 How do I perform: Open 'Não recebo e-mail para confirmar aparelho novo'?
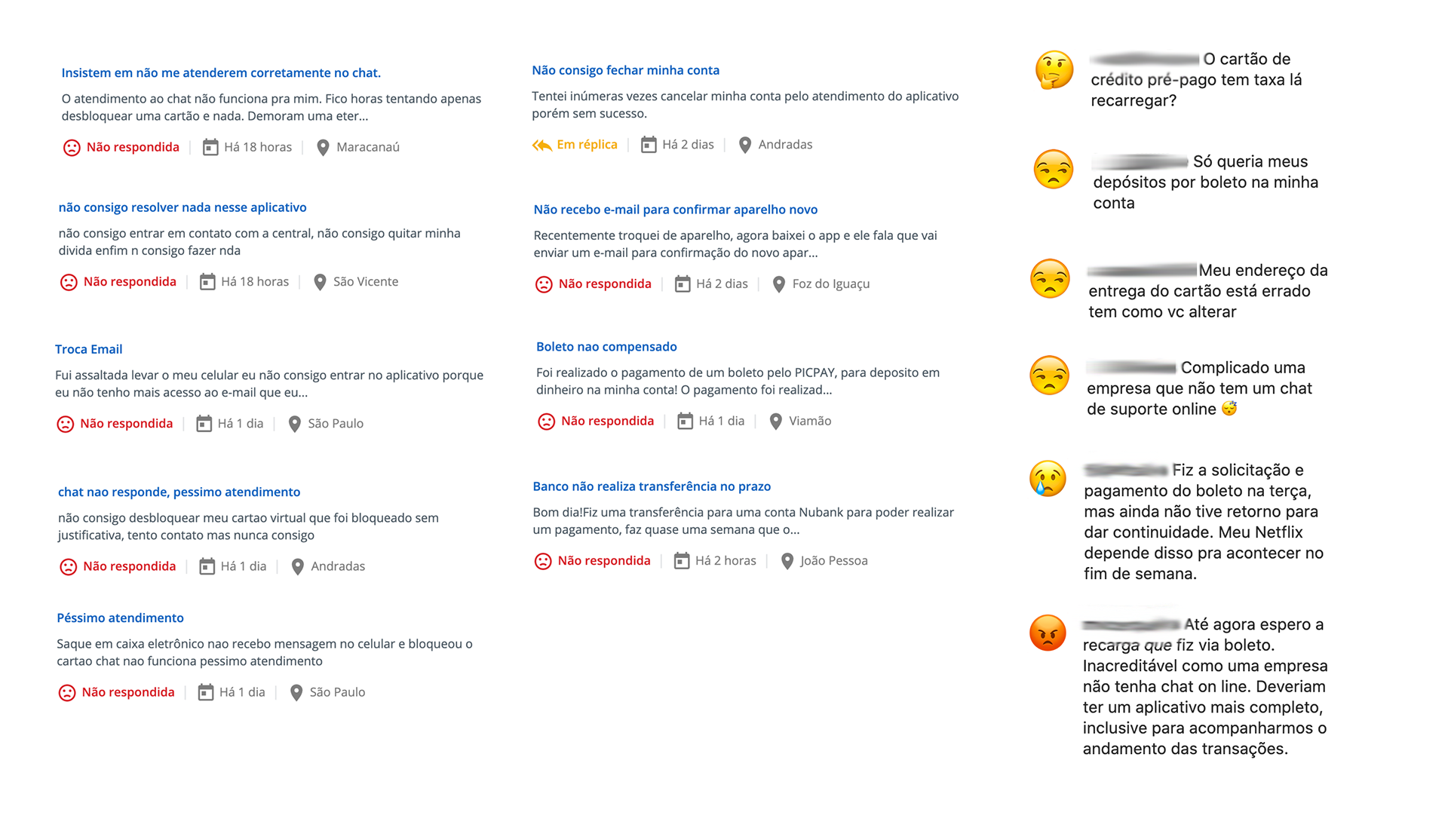[675, 210]
